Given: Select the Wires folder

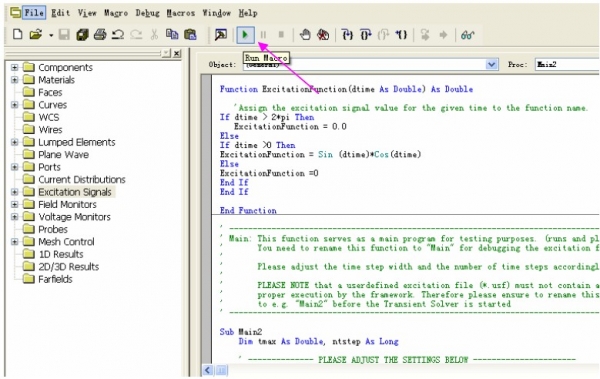Looking at the screenshot, I should click(x=50, y=130).
